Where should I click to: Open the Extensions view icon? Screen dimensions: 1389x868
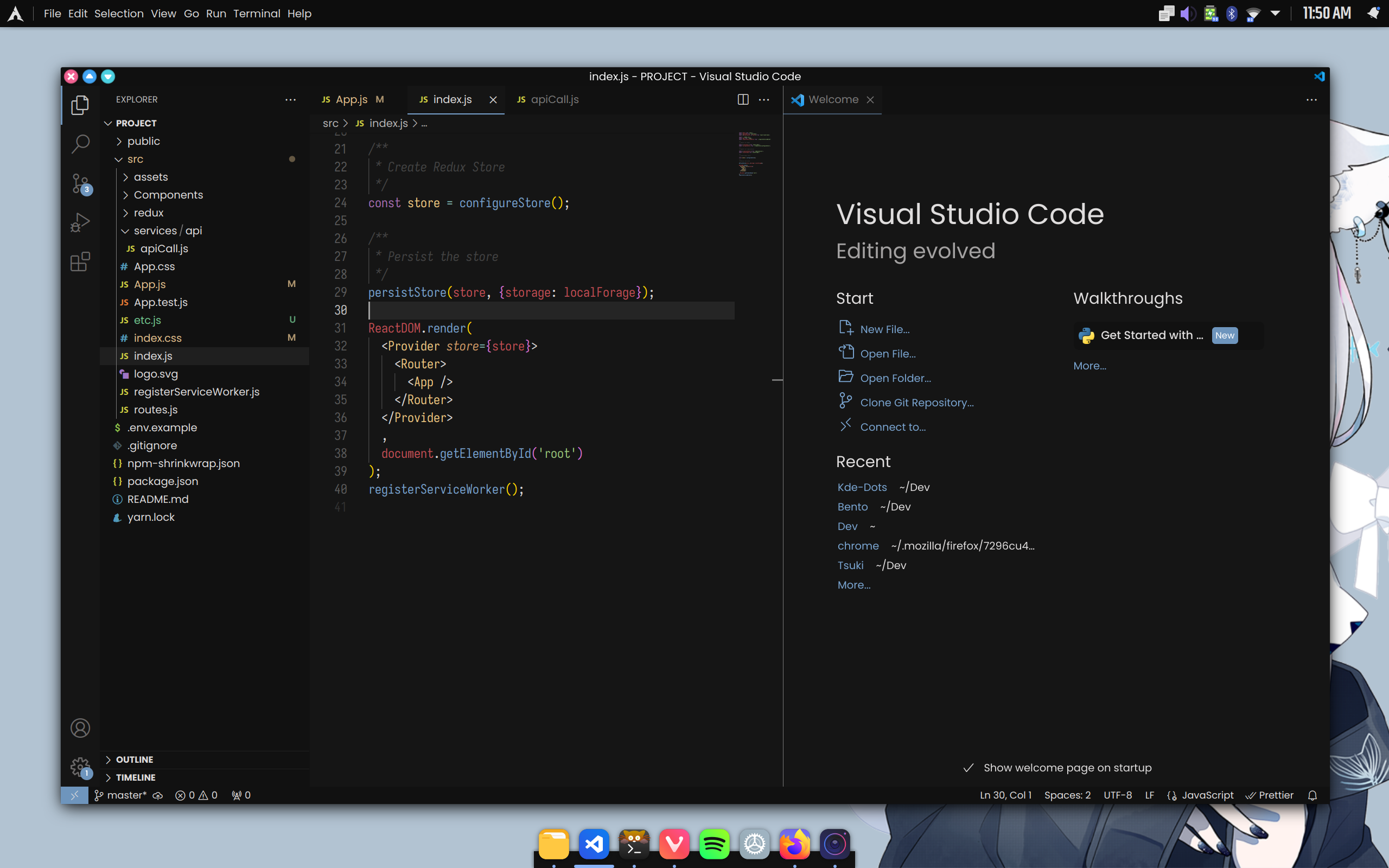(80, 261)
